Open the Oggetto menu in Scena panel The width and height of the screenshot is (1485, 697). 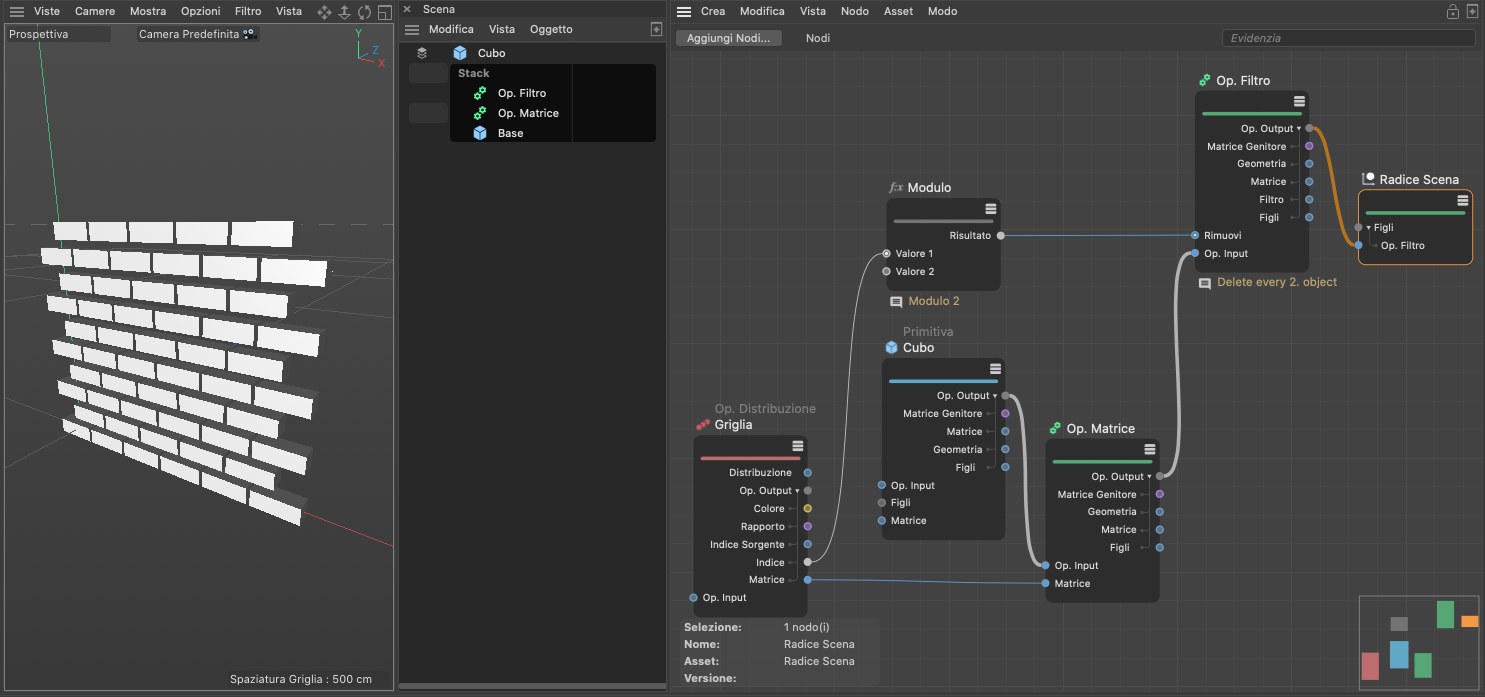(x=551, y=30)
